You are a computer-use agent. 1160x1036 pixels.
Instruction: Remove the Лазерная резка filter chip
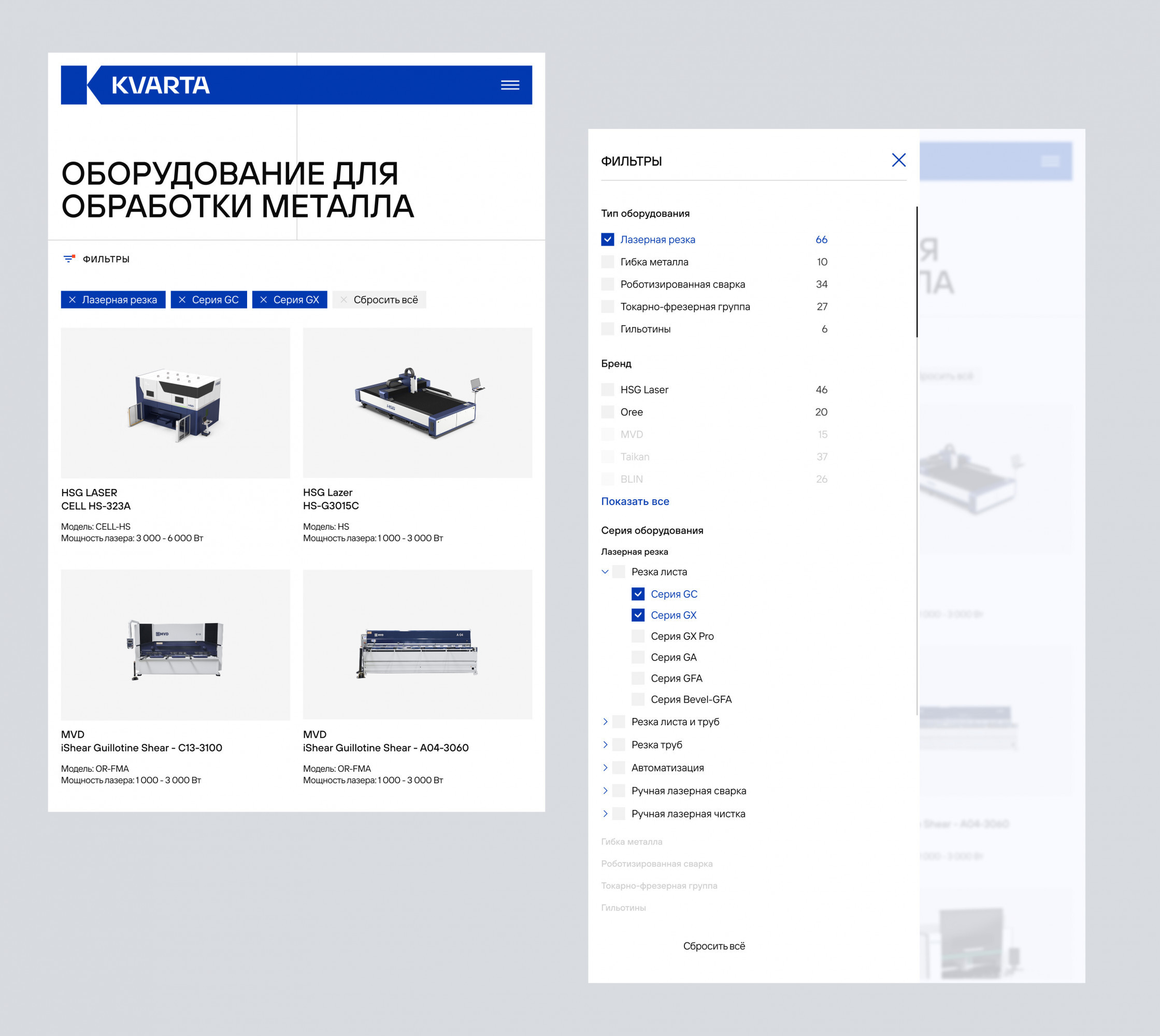click(73, 300)
